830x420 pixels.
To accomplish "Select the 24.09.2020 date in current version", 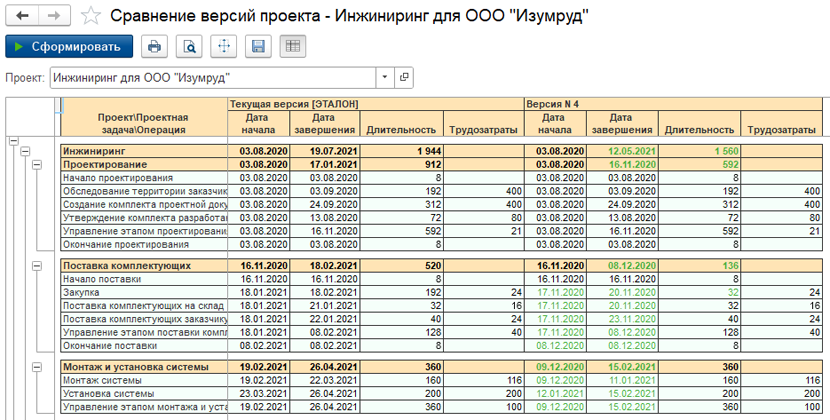I will pyautogui.click(x=325, y=204).
